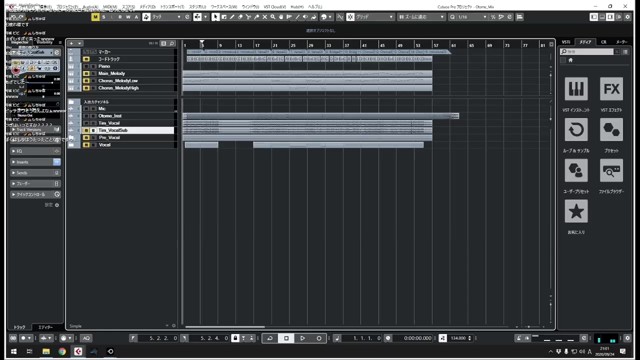Open the VST Effects FX tile
The height and width of the screenshot is (360, 640).
click(611, 89)
